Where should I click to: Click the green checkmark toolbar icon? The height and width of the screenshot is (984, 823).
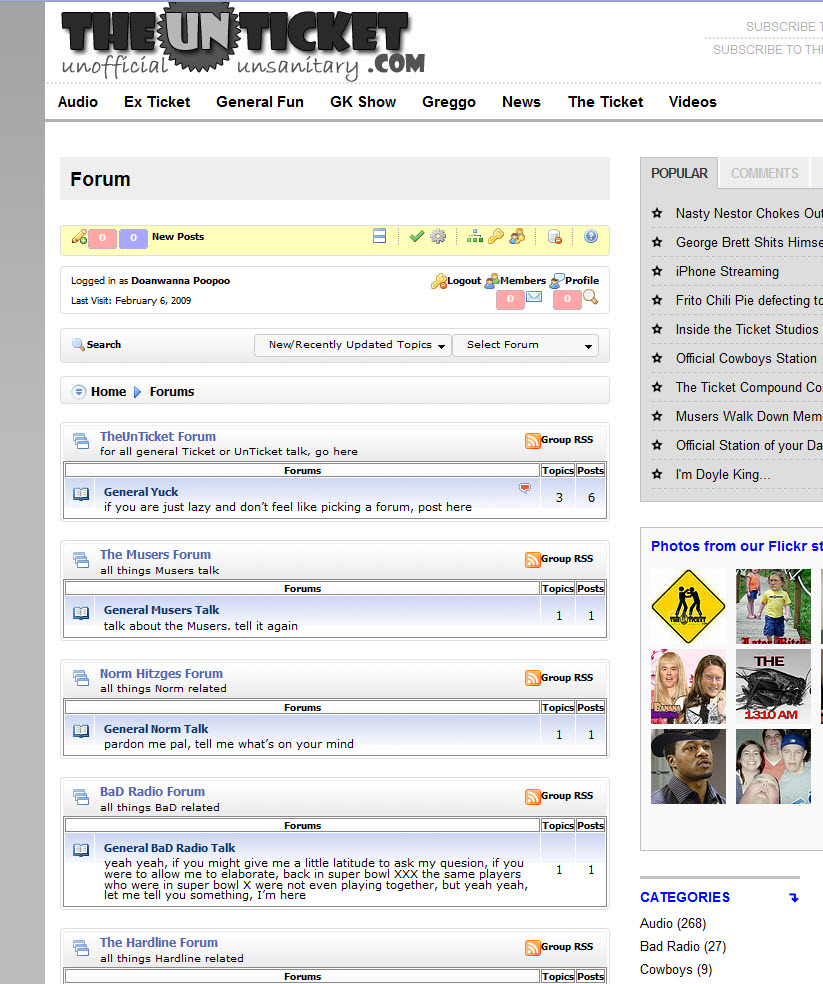(416, 236)
